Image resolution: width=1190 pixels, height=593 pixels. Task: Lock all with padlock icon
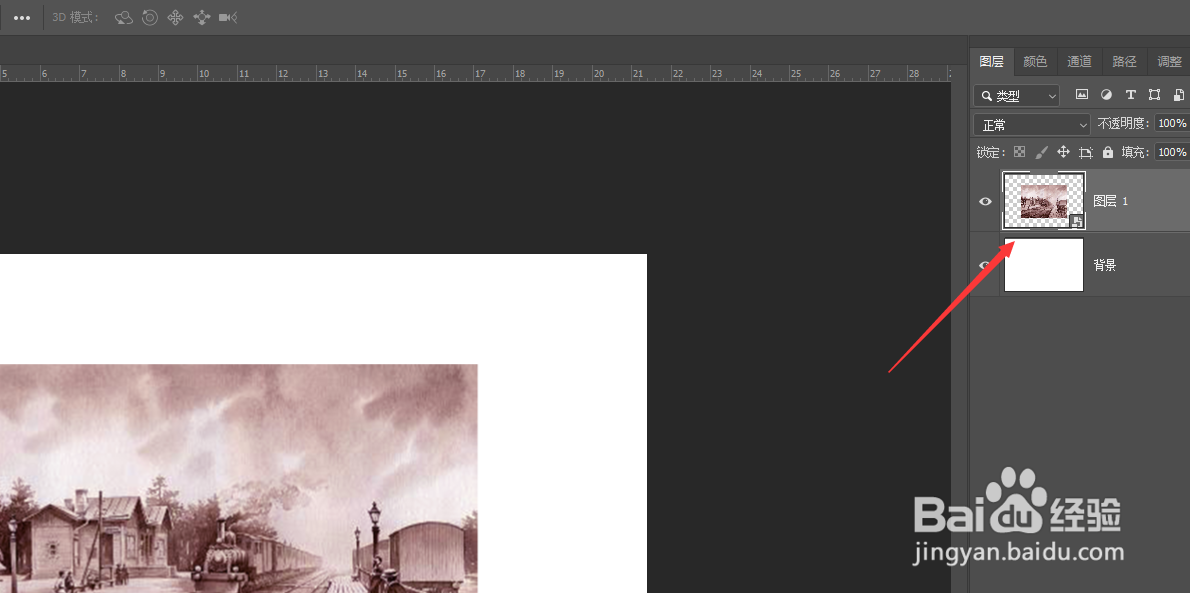(1108, 152)
